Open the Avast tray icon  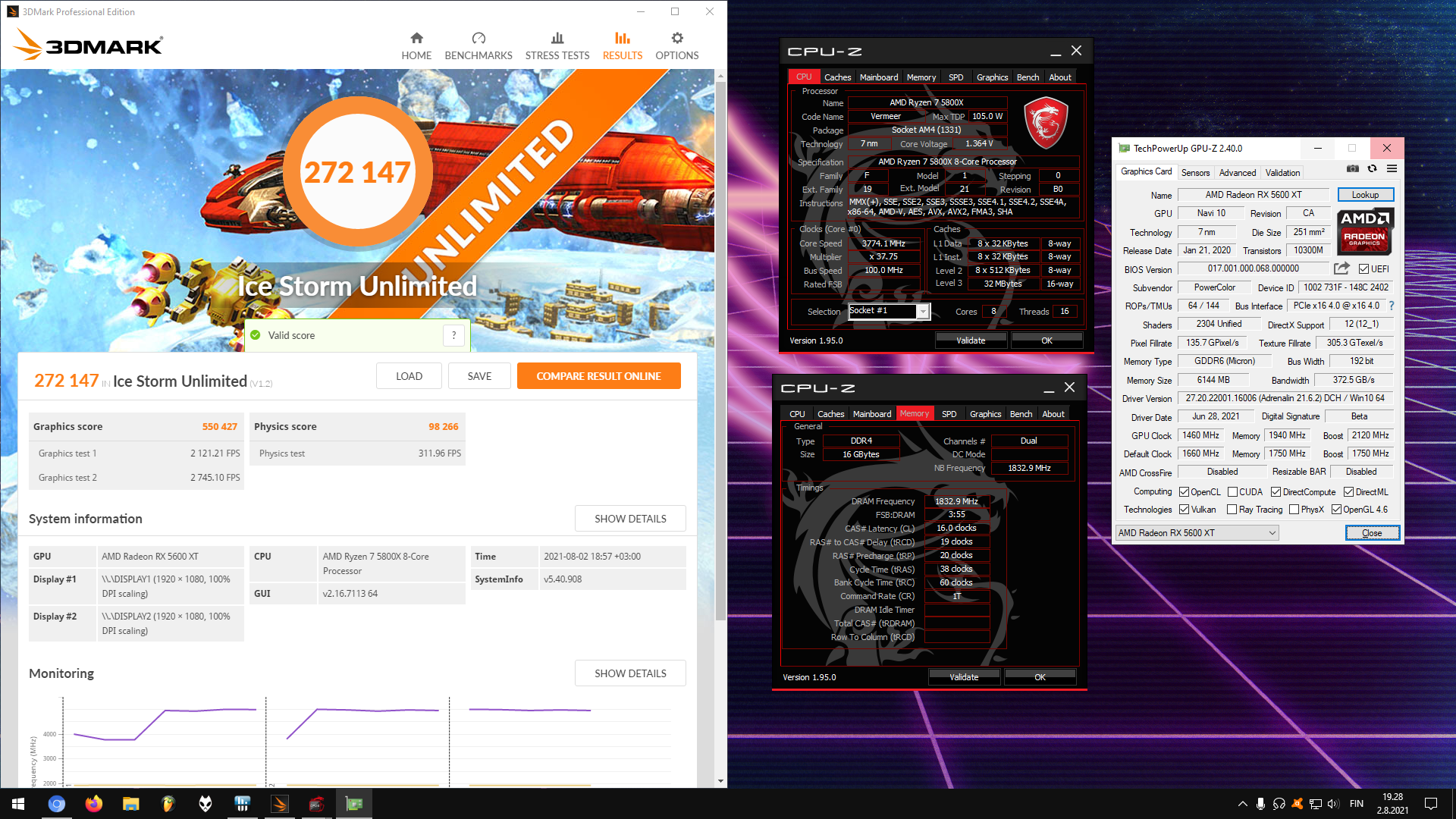1297,804
